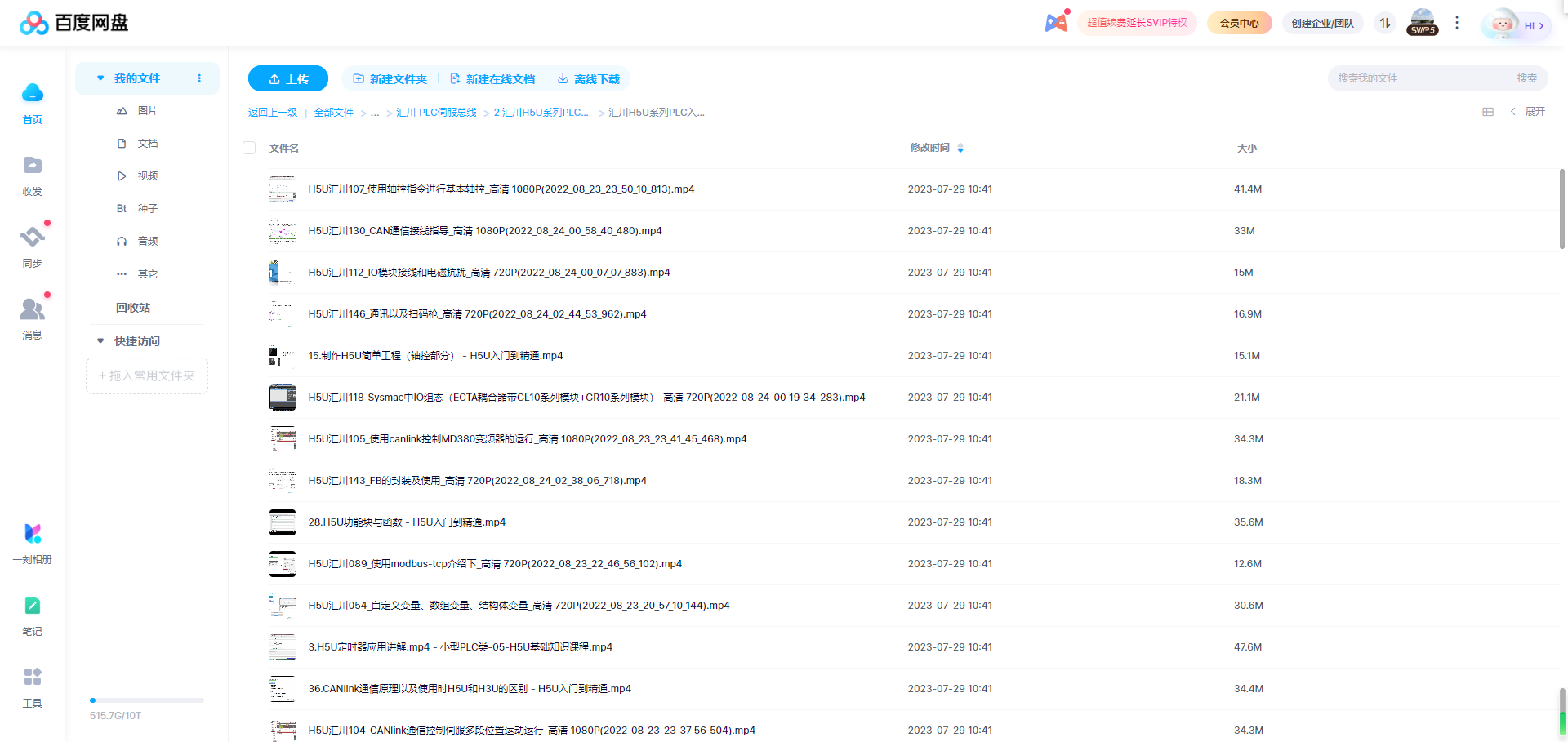The image size is (1568, 742).
Task: Click the 上传 upload button
Action: [x=288, y=78]
